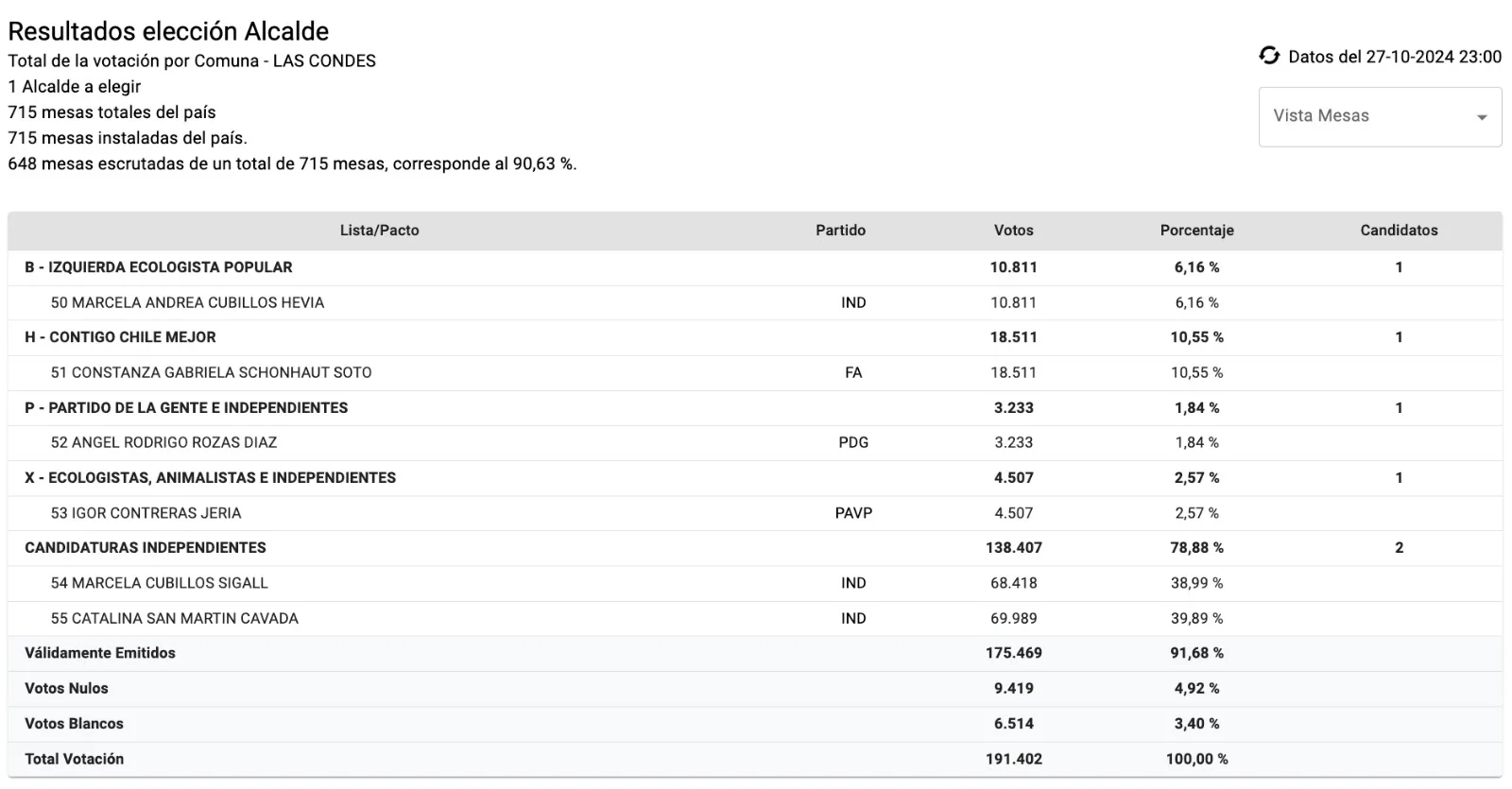Click the 1 Alcalde a elegir line
The width and height of the screenshot is (1512, 789).
[75, 87]
